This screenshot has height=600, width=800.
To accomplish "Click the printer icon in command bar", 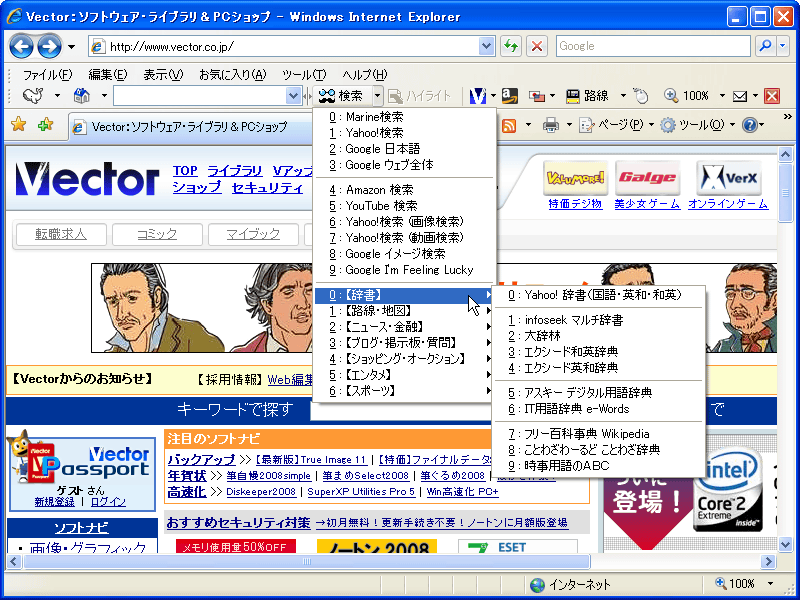I will (x=550, y=125).
